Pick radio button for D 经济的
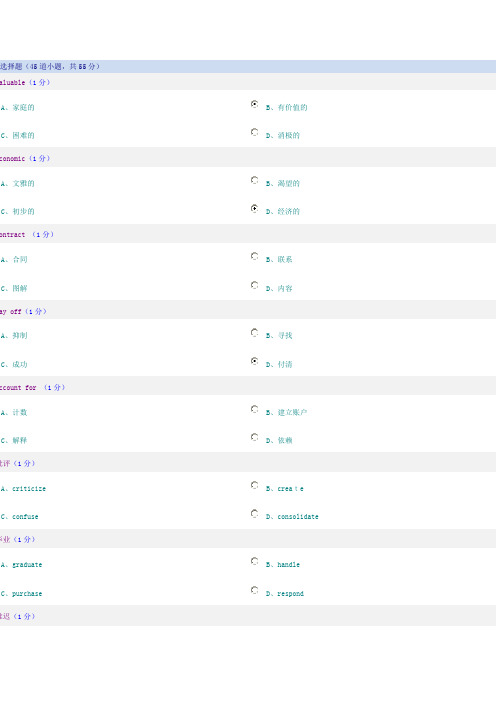The width and height of the screenshot is (496, 702). 254,208
